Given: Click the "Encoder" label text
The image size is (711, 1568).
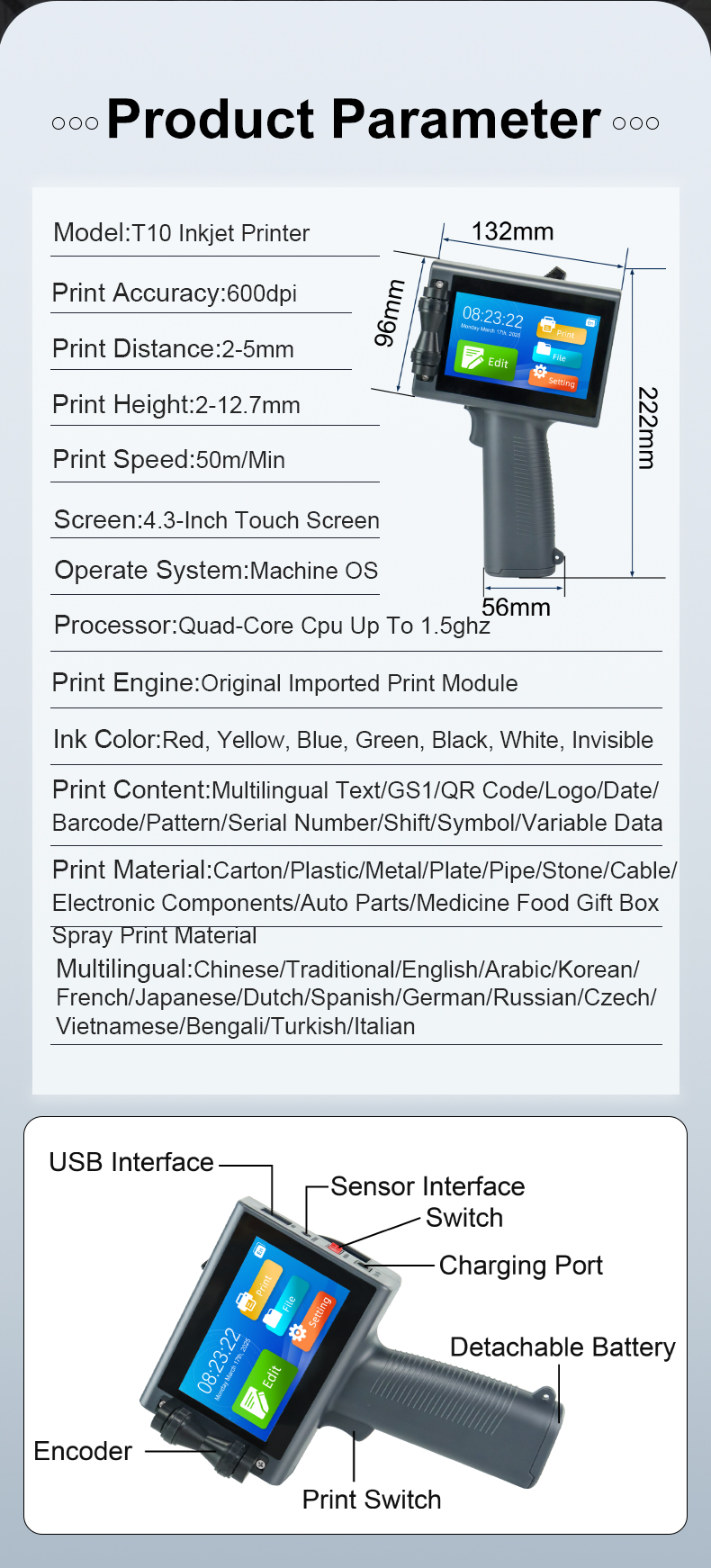Looking at the screenshot, I should coord(83,1451).
